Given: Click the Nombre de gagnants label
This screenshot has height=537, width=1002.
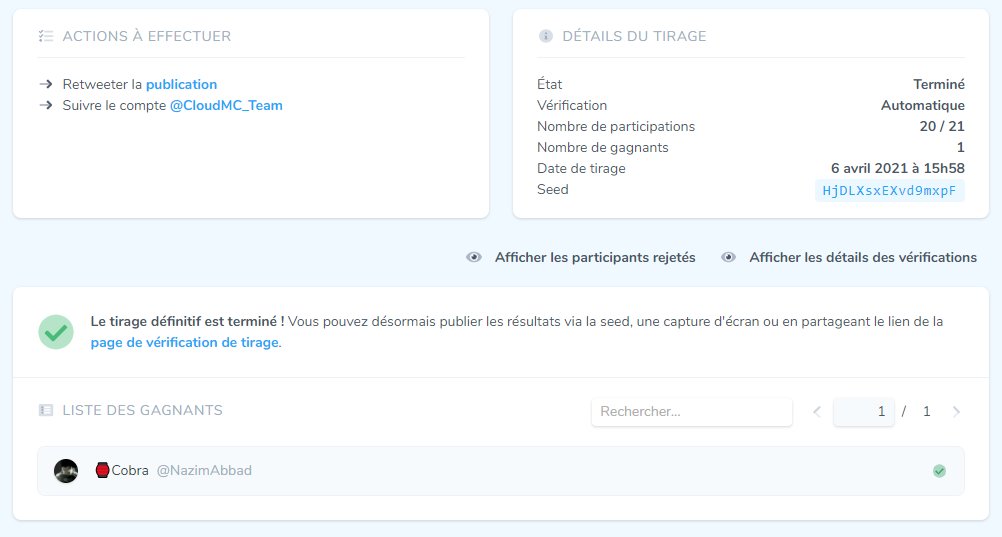Looking at the screenshot, I should coord(603,148).
